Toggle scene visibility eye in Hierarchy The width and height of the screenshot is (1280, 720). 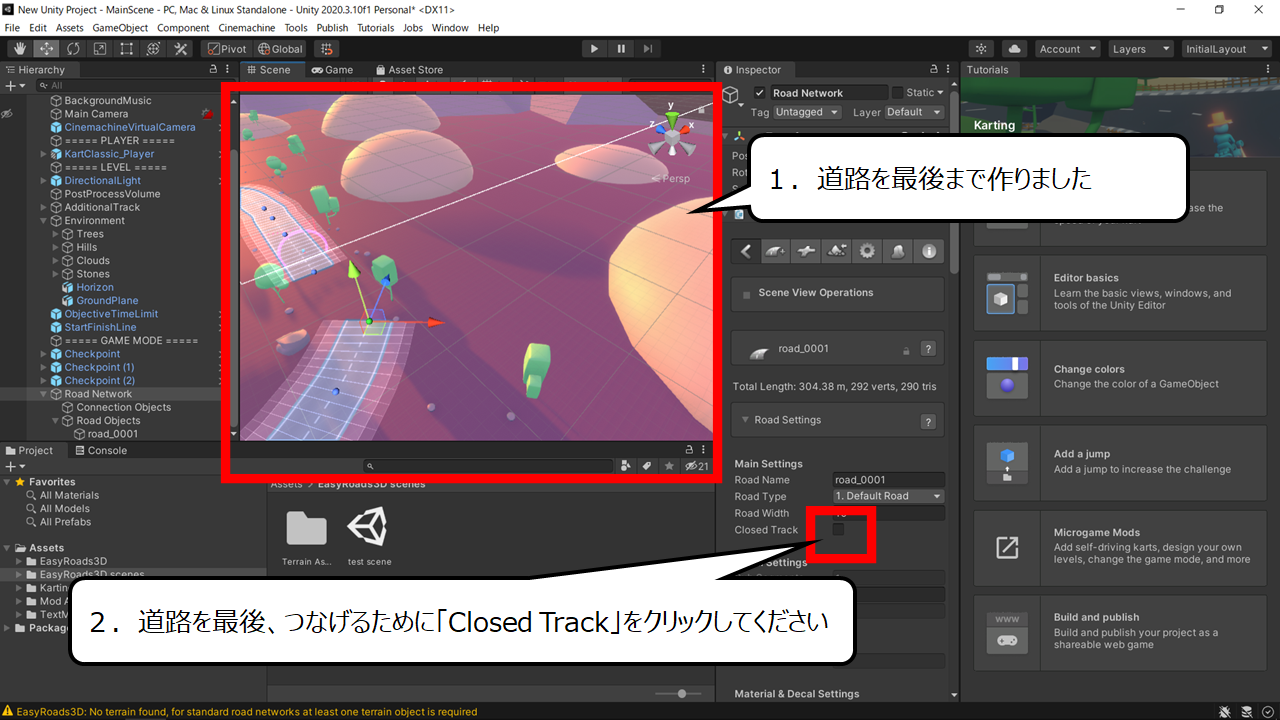[7, 114]
